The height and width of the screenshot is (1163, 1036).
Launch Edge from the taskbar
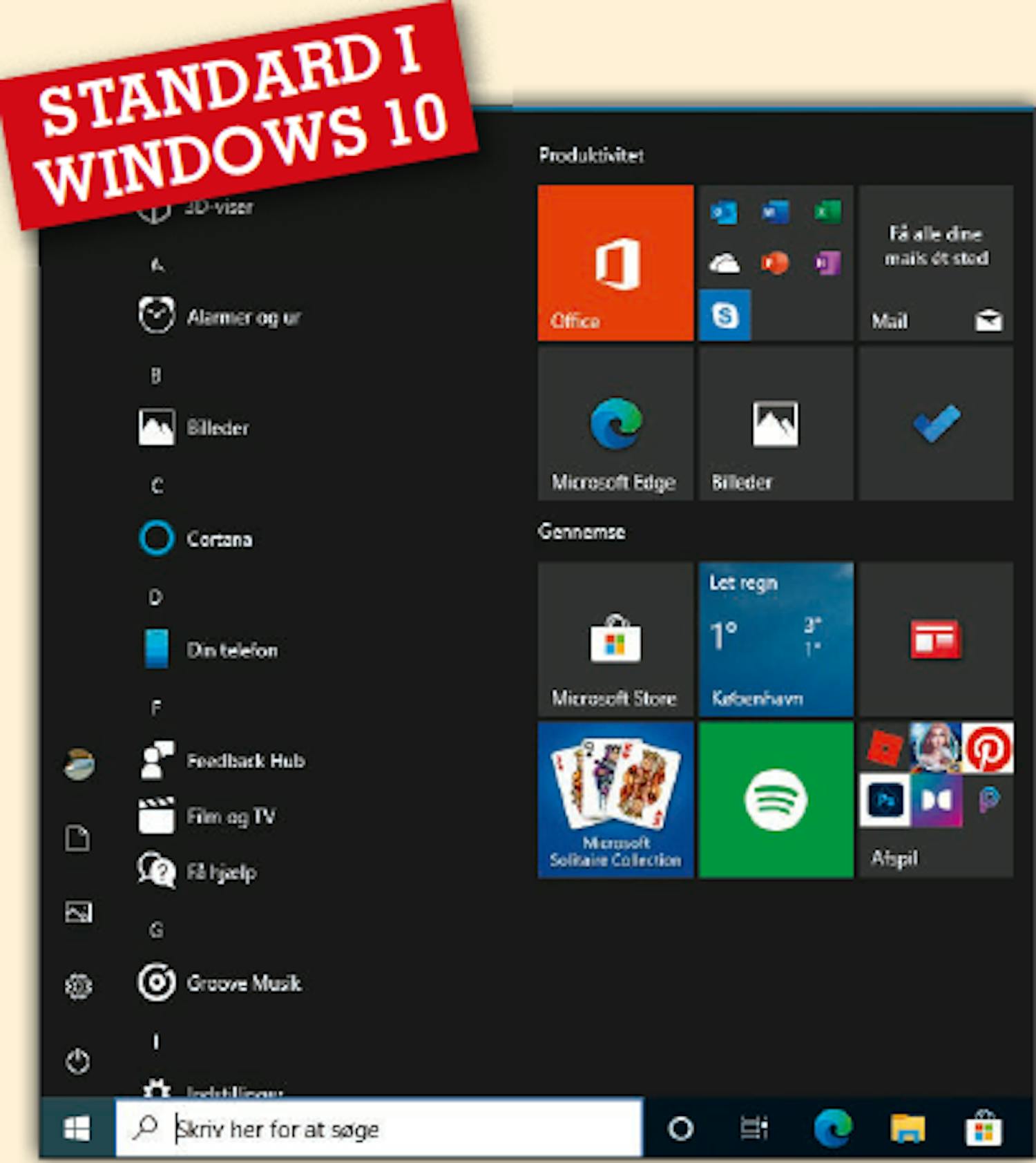832,1128
